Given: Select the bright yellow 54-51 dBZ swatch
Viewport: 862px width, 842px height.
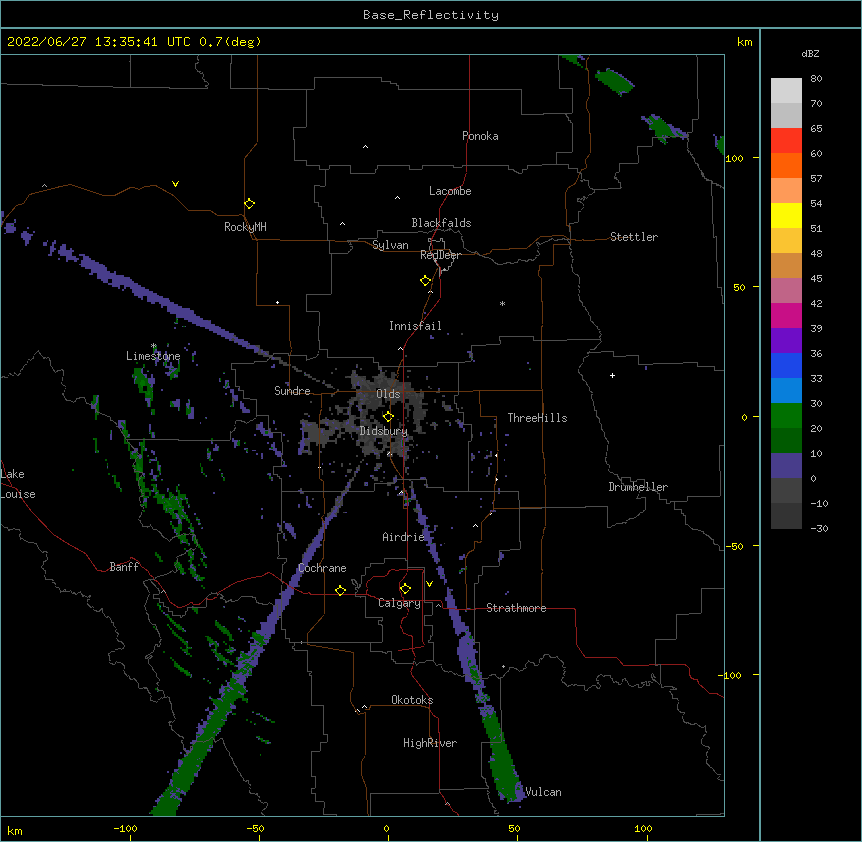Looking at the screenshot, I should point(786,215).
